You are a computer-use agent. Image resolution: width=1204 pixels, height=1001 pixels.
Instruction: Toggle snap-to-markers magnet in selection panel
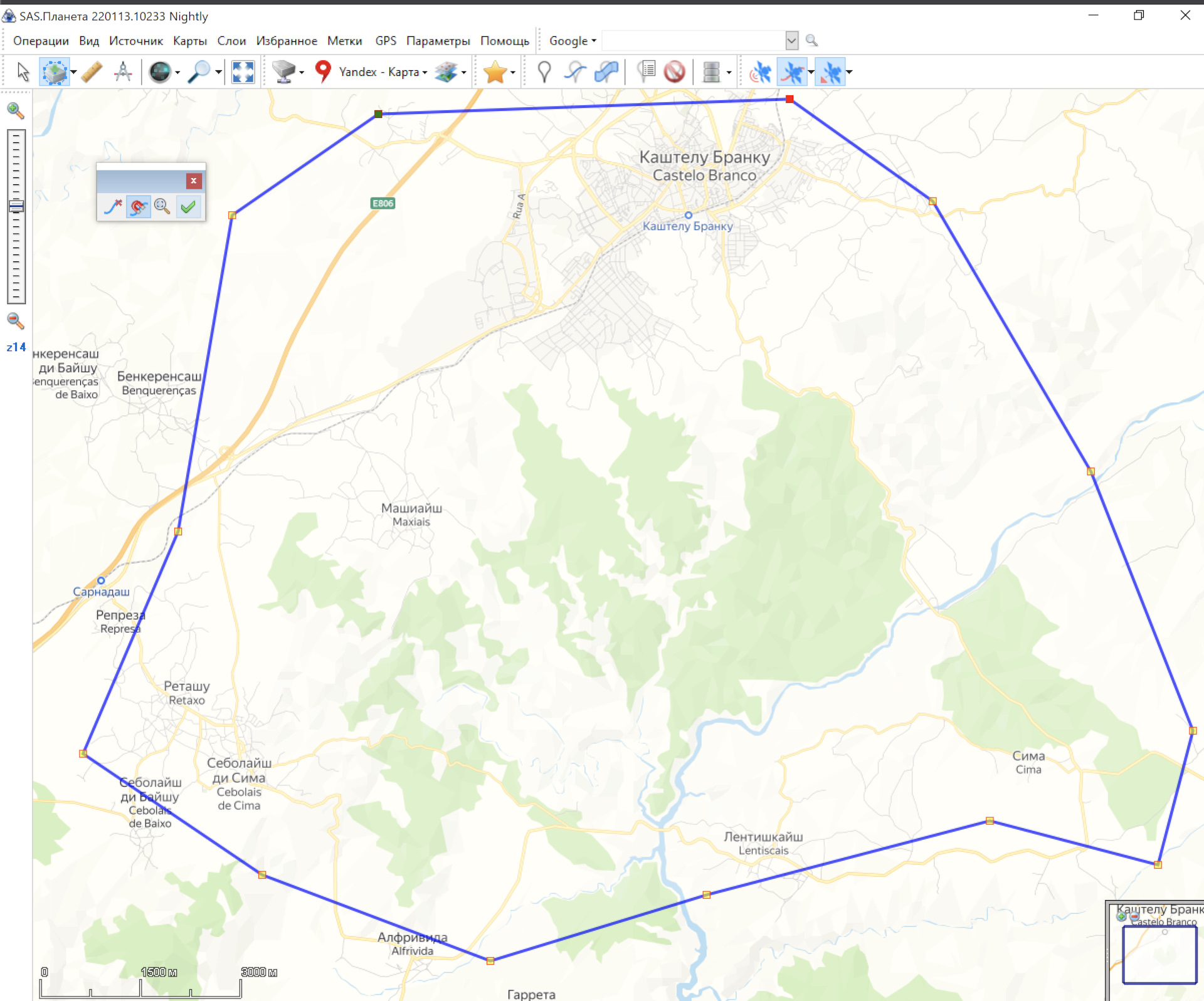point(138,206)
